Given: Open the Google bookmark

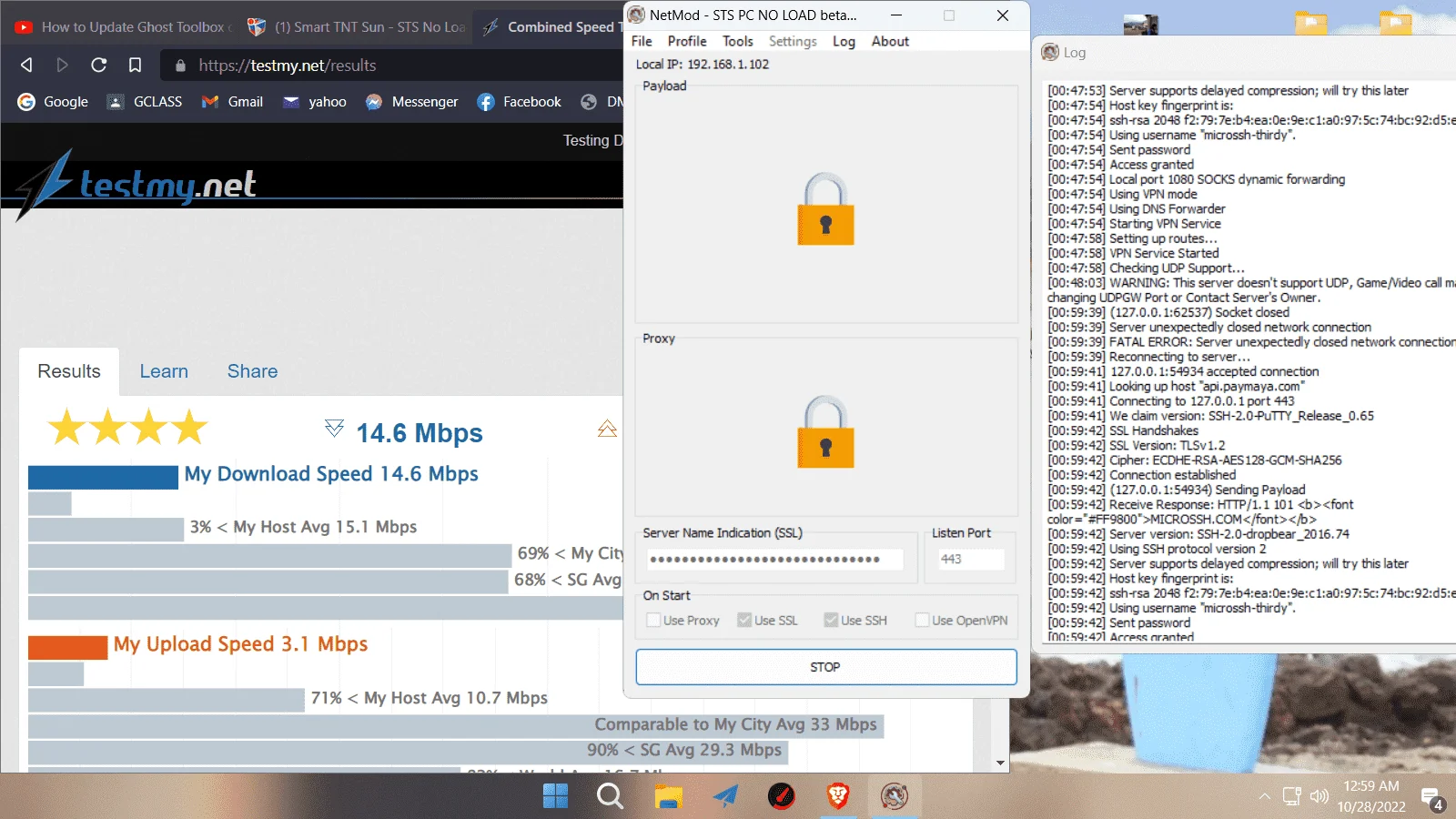Looking at the screenshot, I should pos(53,102).
